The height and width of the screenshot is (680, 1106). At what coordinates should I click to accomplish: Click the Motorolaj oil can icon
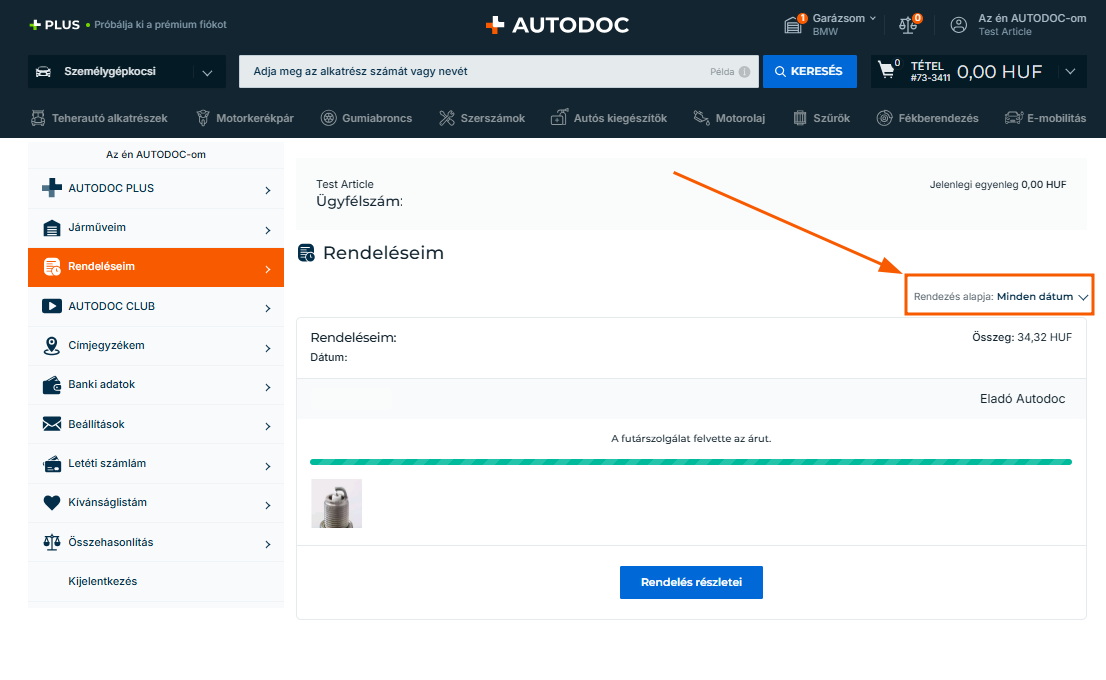pyautogui.click(x=701, y=118)
